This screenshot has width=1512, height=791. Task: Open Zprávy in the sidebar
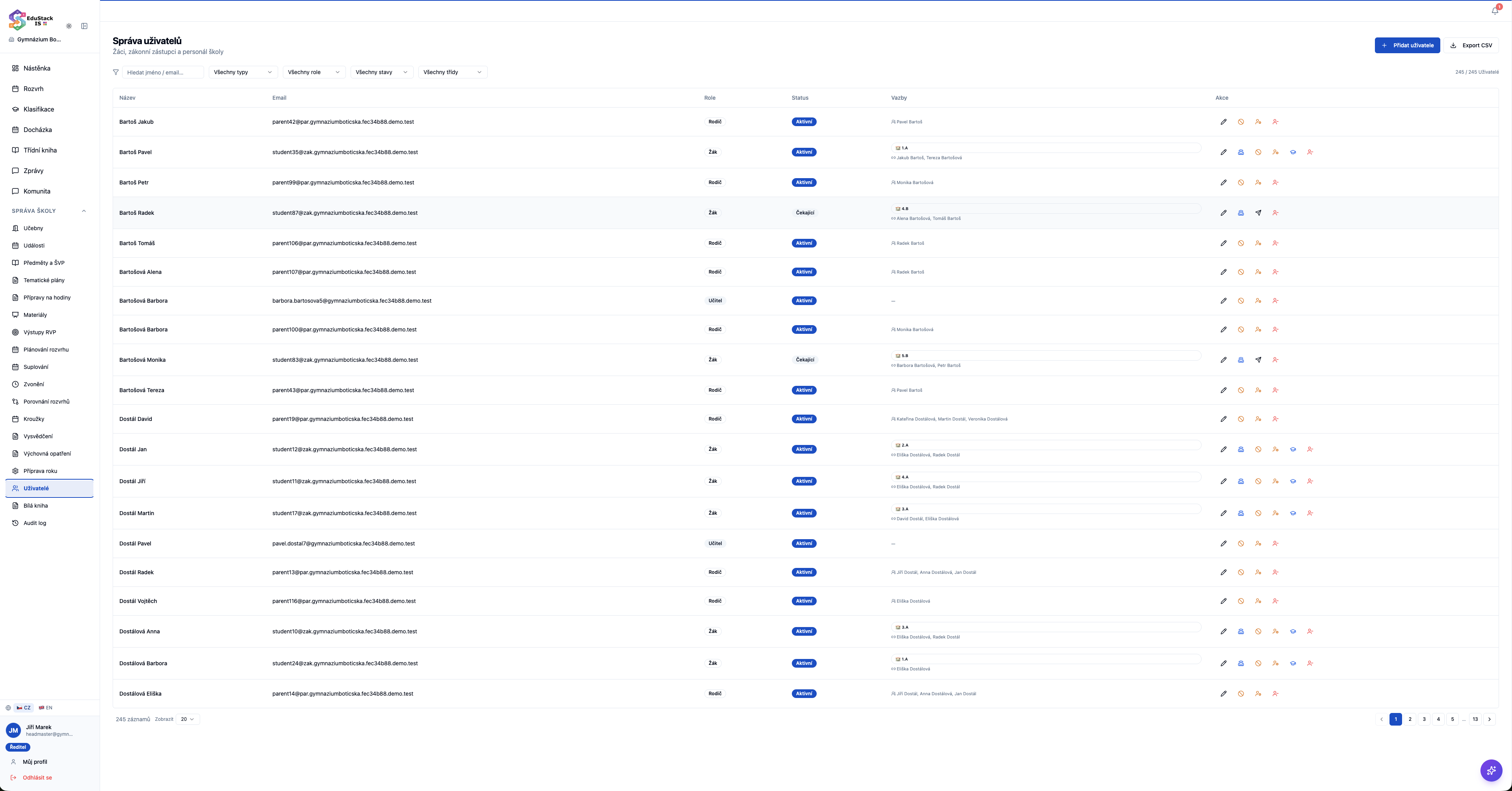tap(49, 171)
